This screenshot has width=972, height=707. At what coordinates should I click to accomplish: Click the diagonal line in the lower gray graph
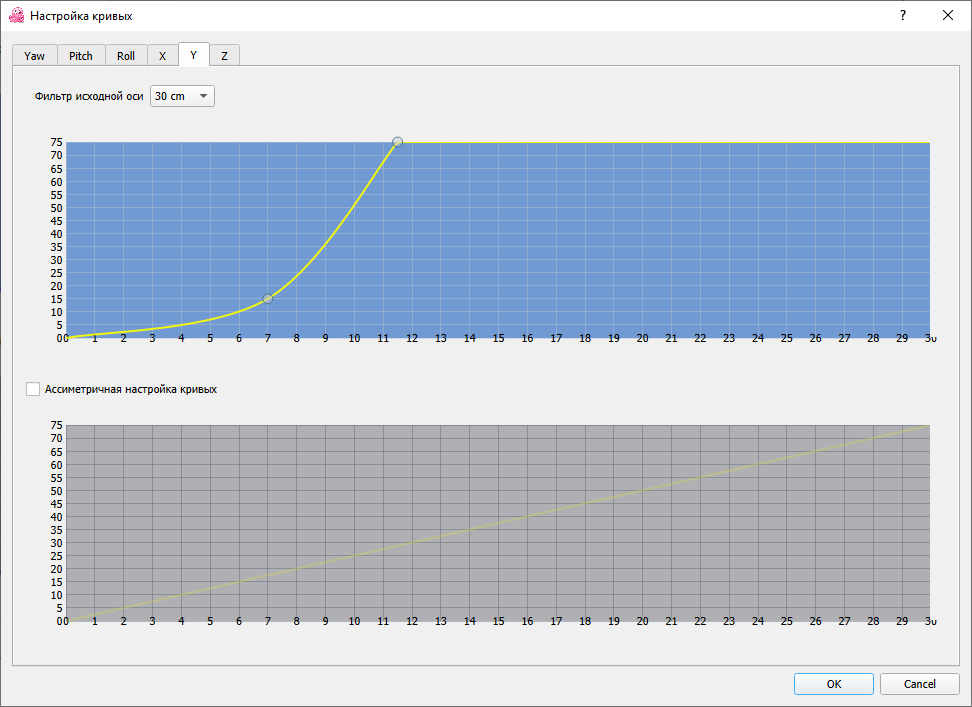click(500, 523)
